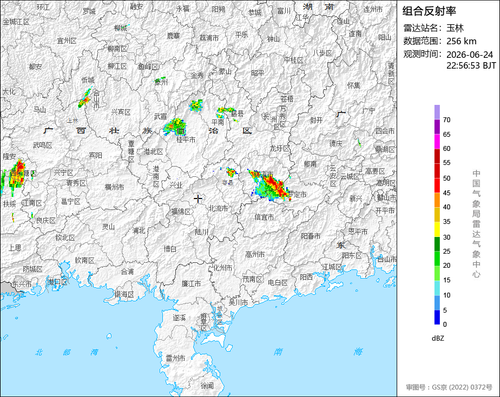500x397 pixels.
Task: Click the 封开 map label
Action: pos(316,120)
